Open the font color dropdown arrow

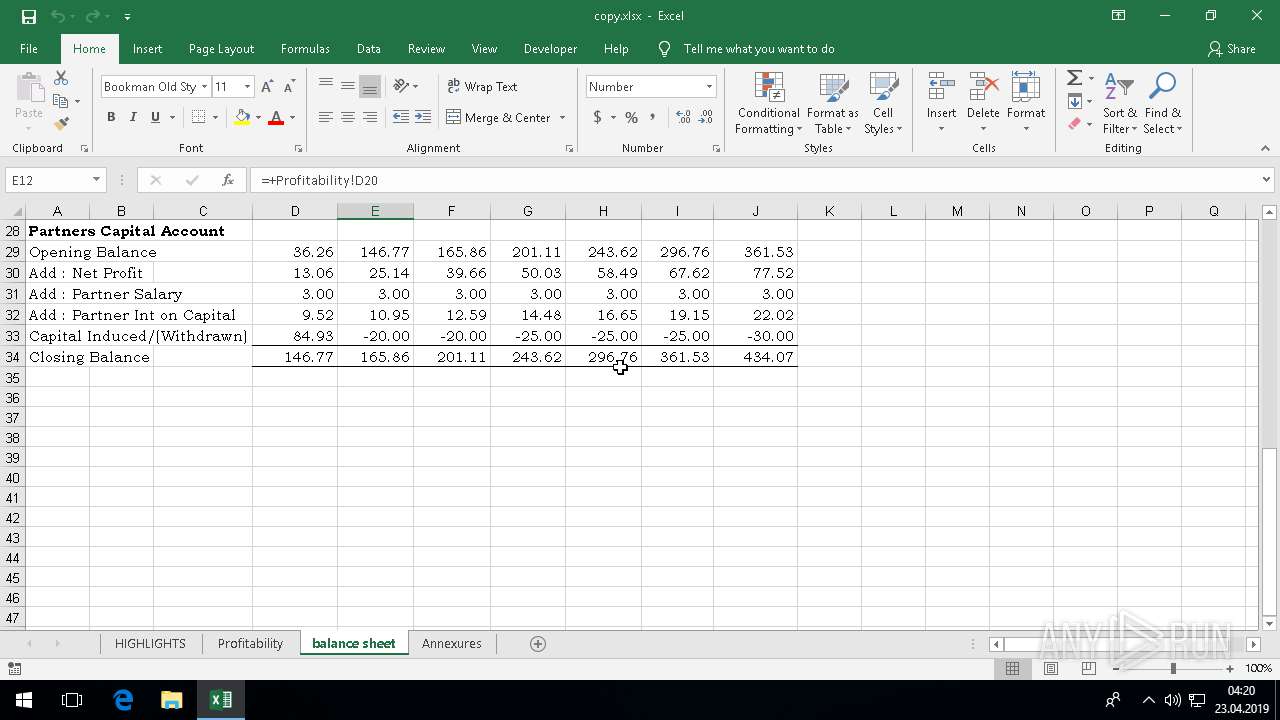pyautogui.click(x=292, y=117)
